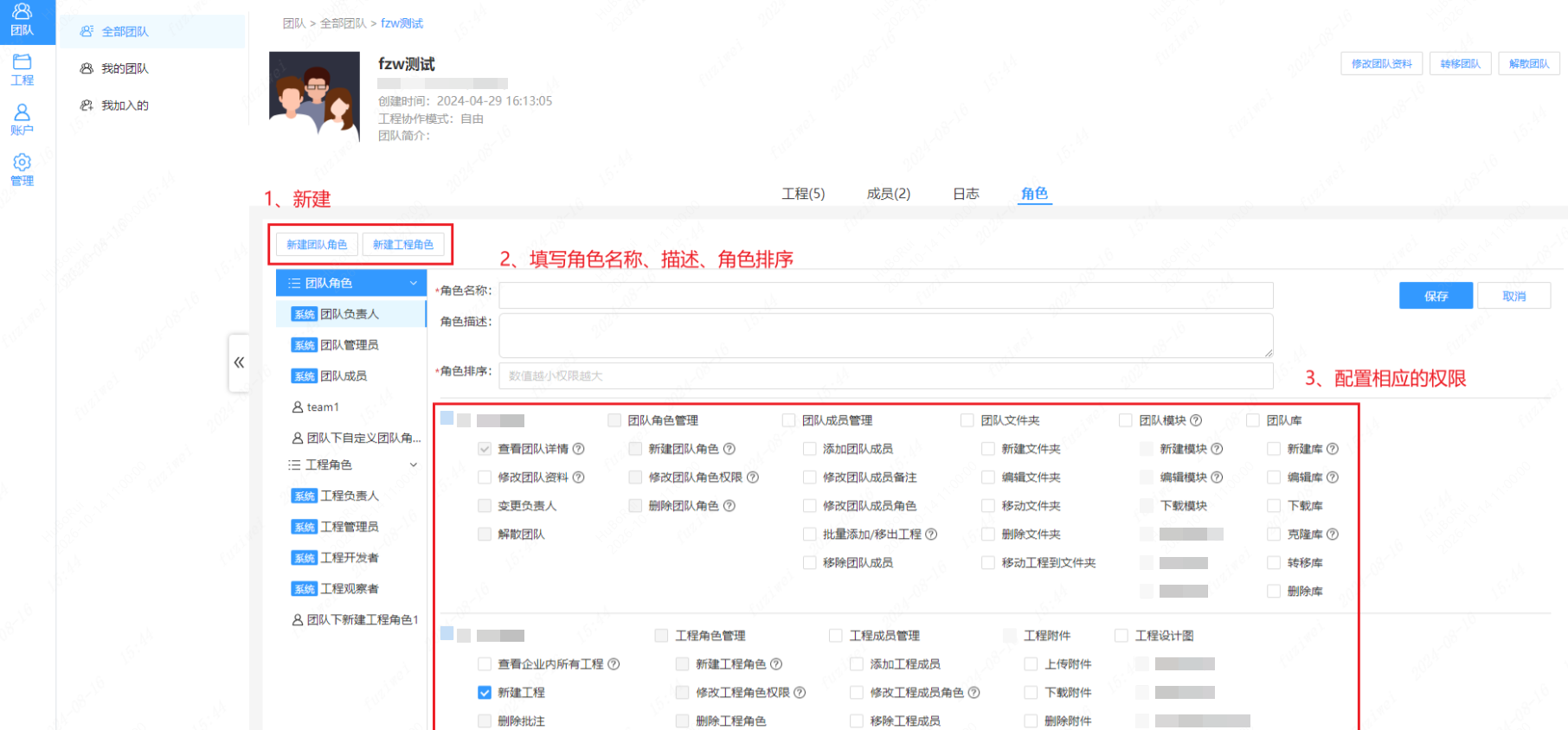1568x730 pixels.
Task: Click help icon beside 修改团队角色权限
Action: pyautogui.click(x=753, y=477)
